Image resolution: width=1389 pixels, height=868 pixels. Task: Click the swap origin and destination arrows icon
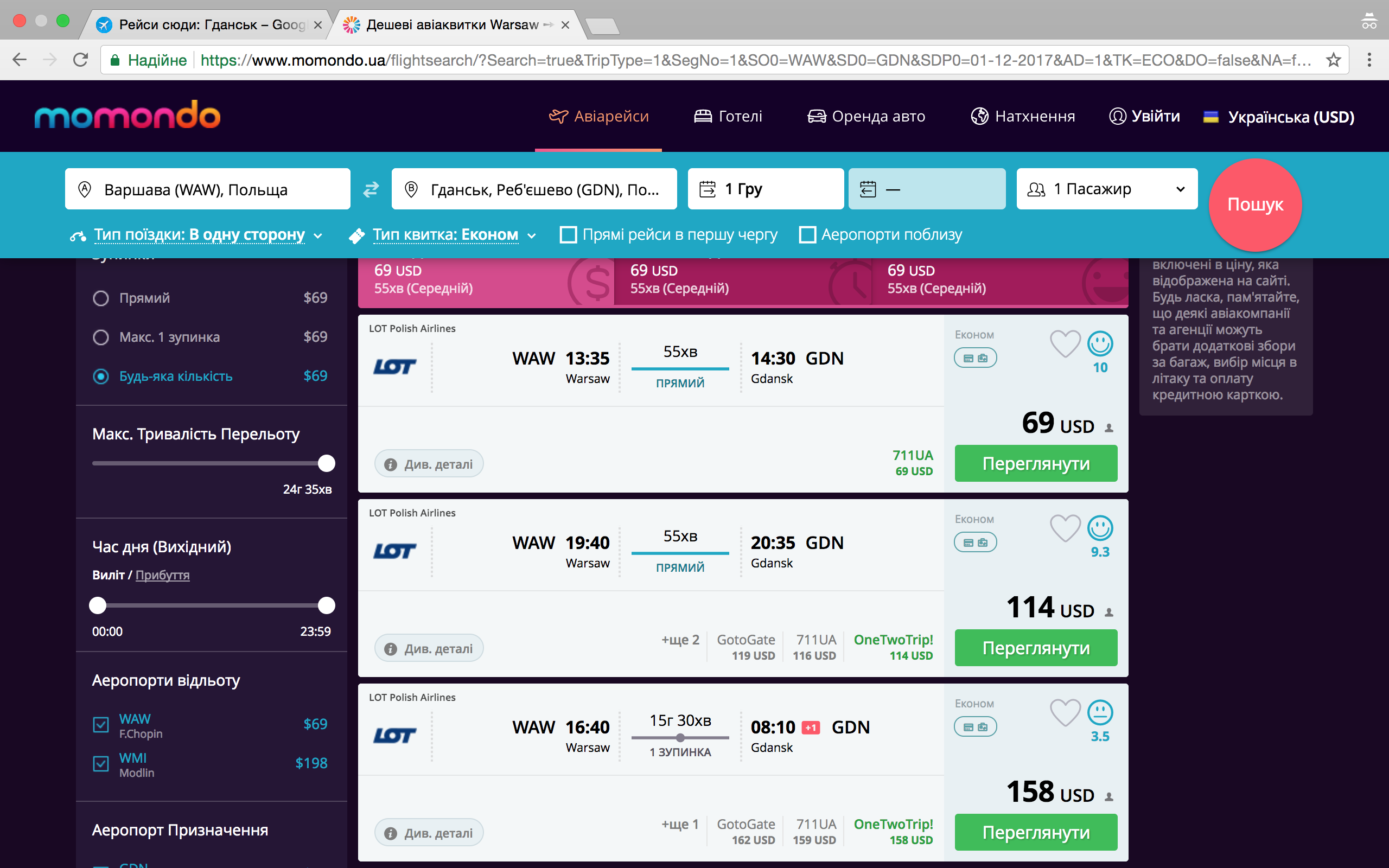(371, 189)
